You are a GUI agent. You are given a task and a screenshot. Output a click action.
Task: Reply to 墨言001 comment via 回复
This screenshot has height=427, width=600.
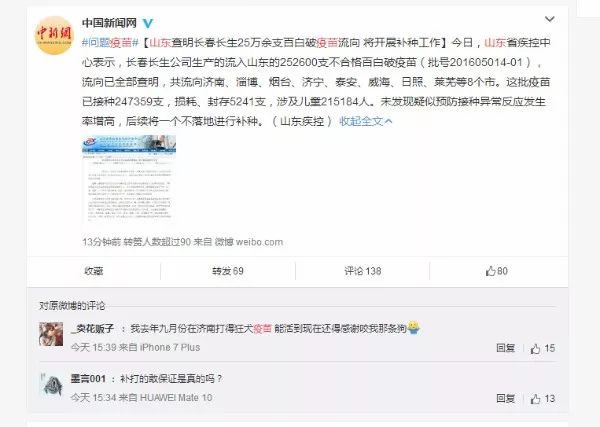505,399
